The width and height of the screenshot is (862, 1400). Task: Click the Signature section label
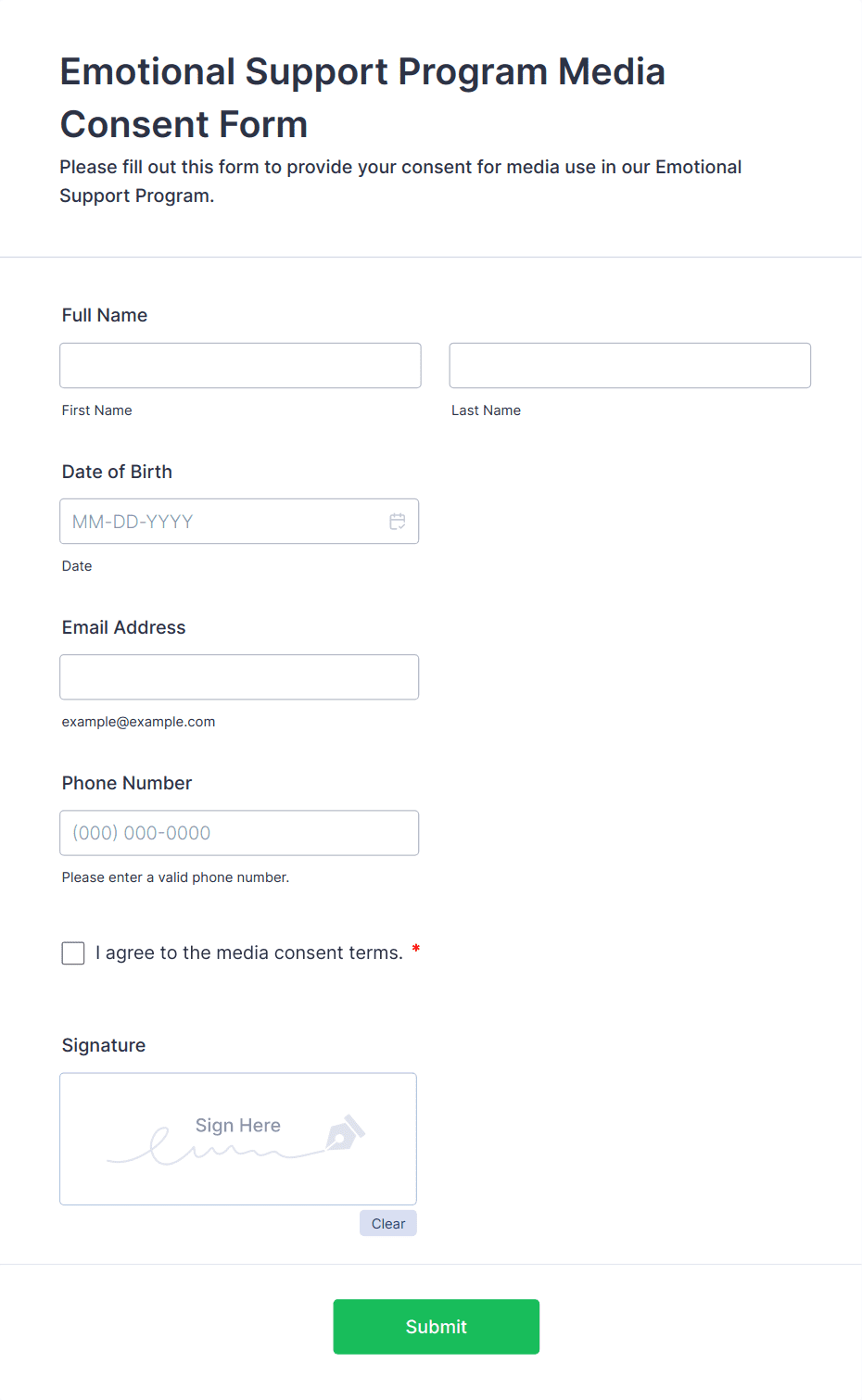tap(104, 1045)
